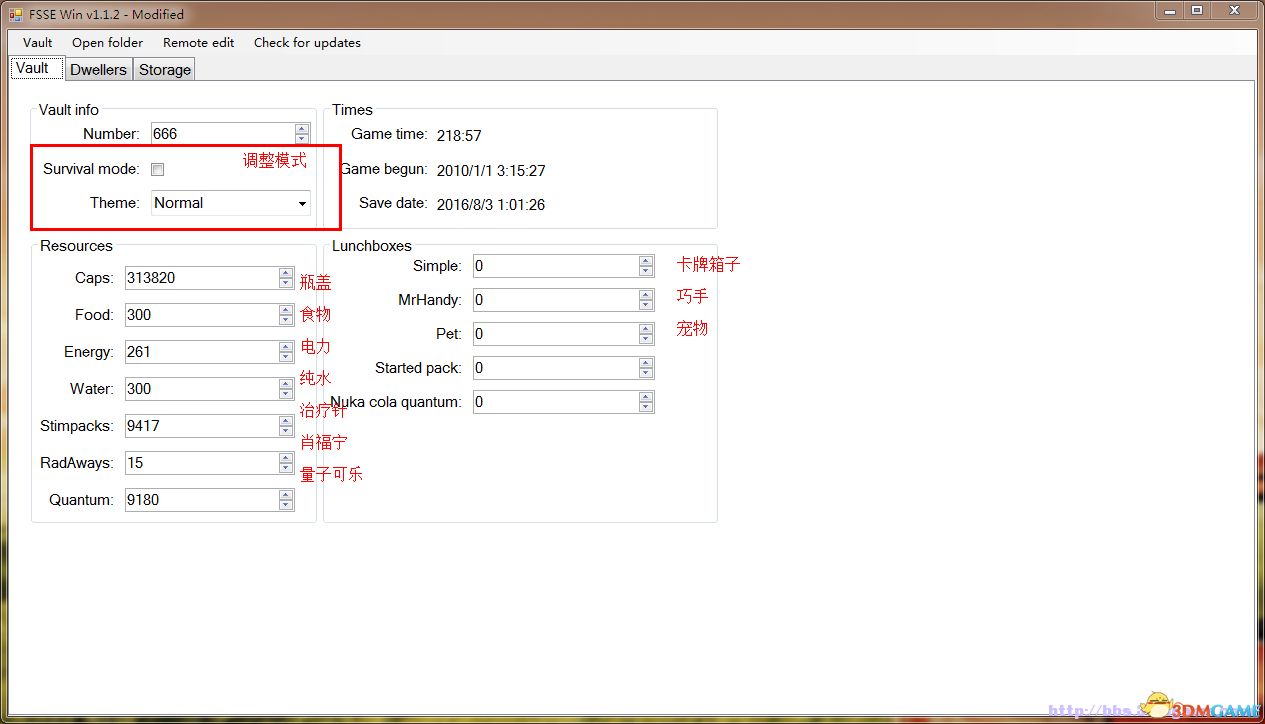This screenshot has height=724, width=1265.
Task: Increase Simple lunchbox count up arrow
Action: point(646,261)
